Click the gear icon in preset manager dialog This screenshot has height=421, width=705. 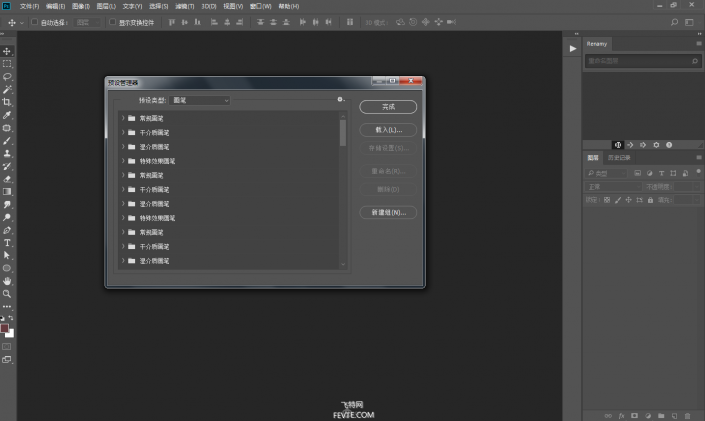[340, 99]
